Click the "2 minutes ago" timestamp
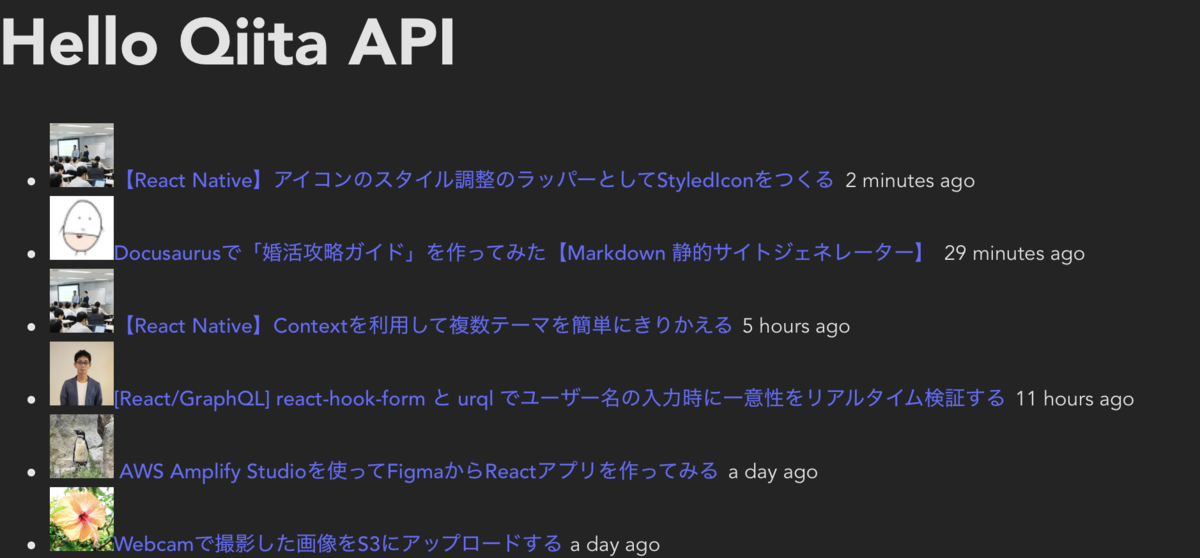The width and height of the screenshot is (1200, 558). pos(910,181)
